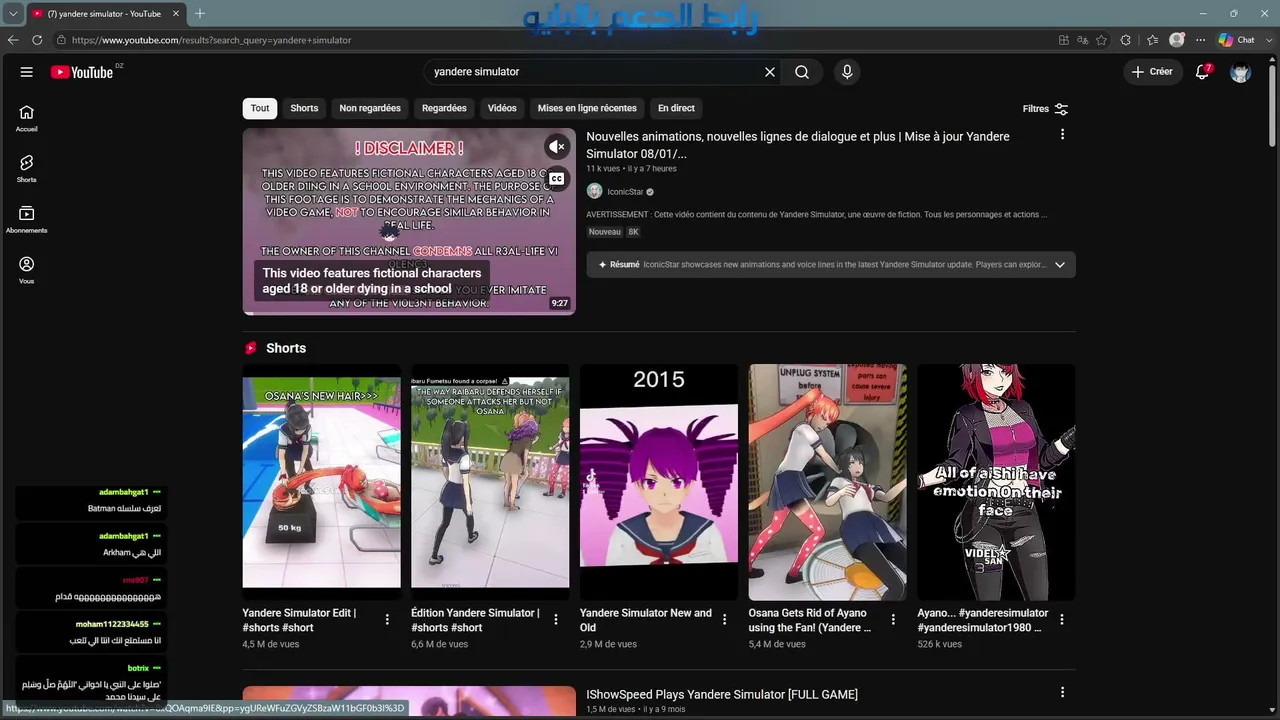Open options for "Yandere Simulator Edit" short
This screenshot has height=720, width=1280.
point(387,619)
